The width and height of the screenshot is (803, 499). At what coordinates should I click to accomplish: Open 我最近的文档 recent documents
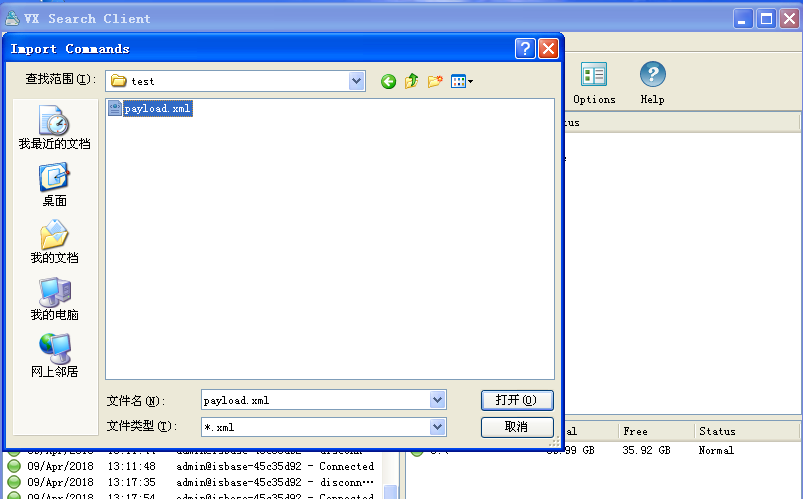(55, 128)
